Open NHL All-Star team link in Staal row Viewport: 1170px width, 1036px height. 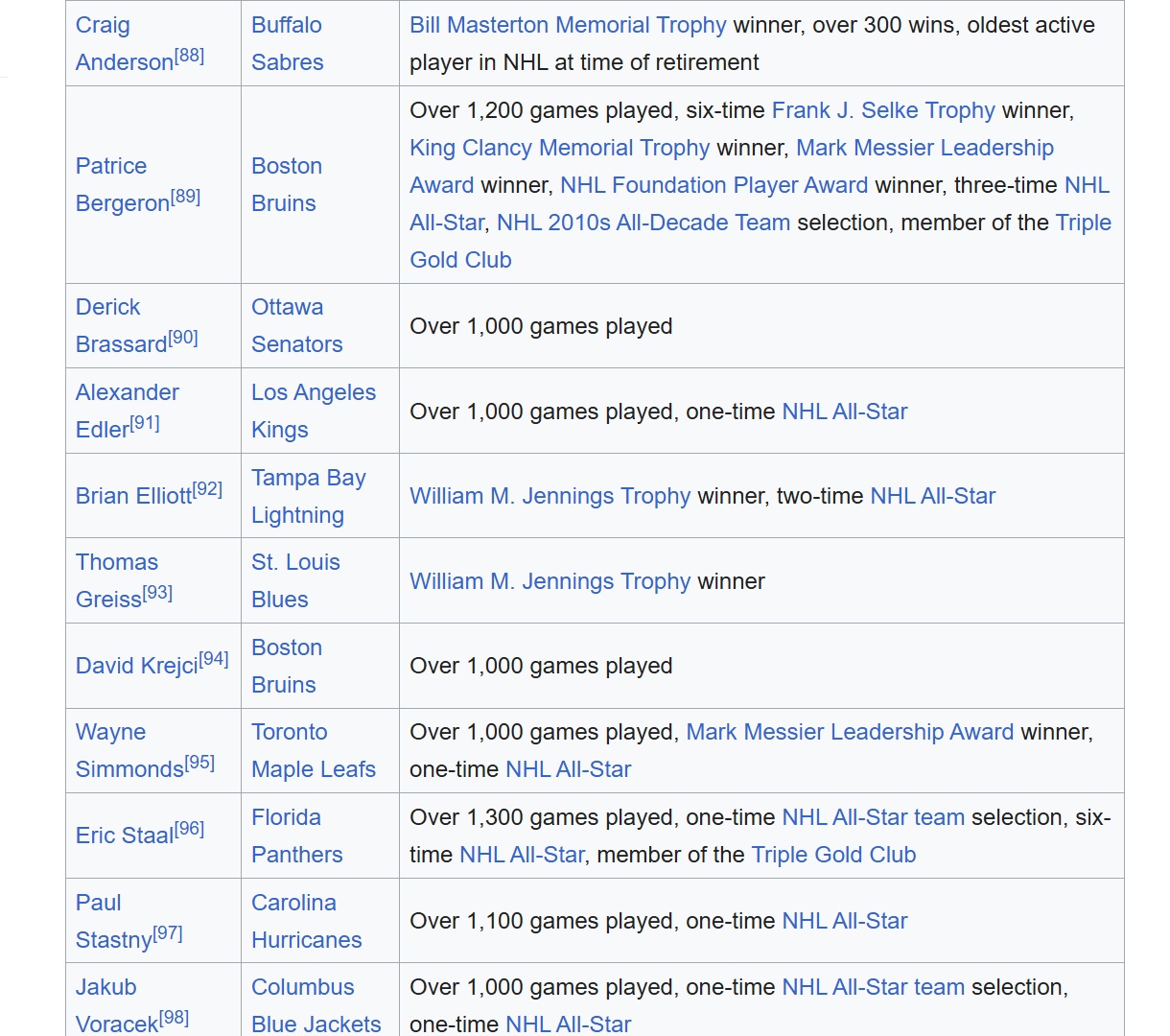pyautogui.click(x=874, y=817)
